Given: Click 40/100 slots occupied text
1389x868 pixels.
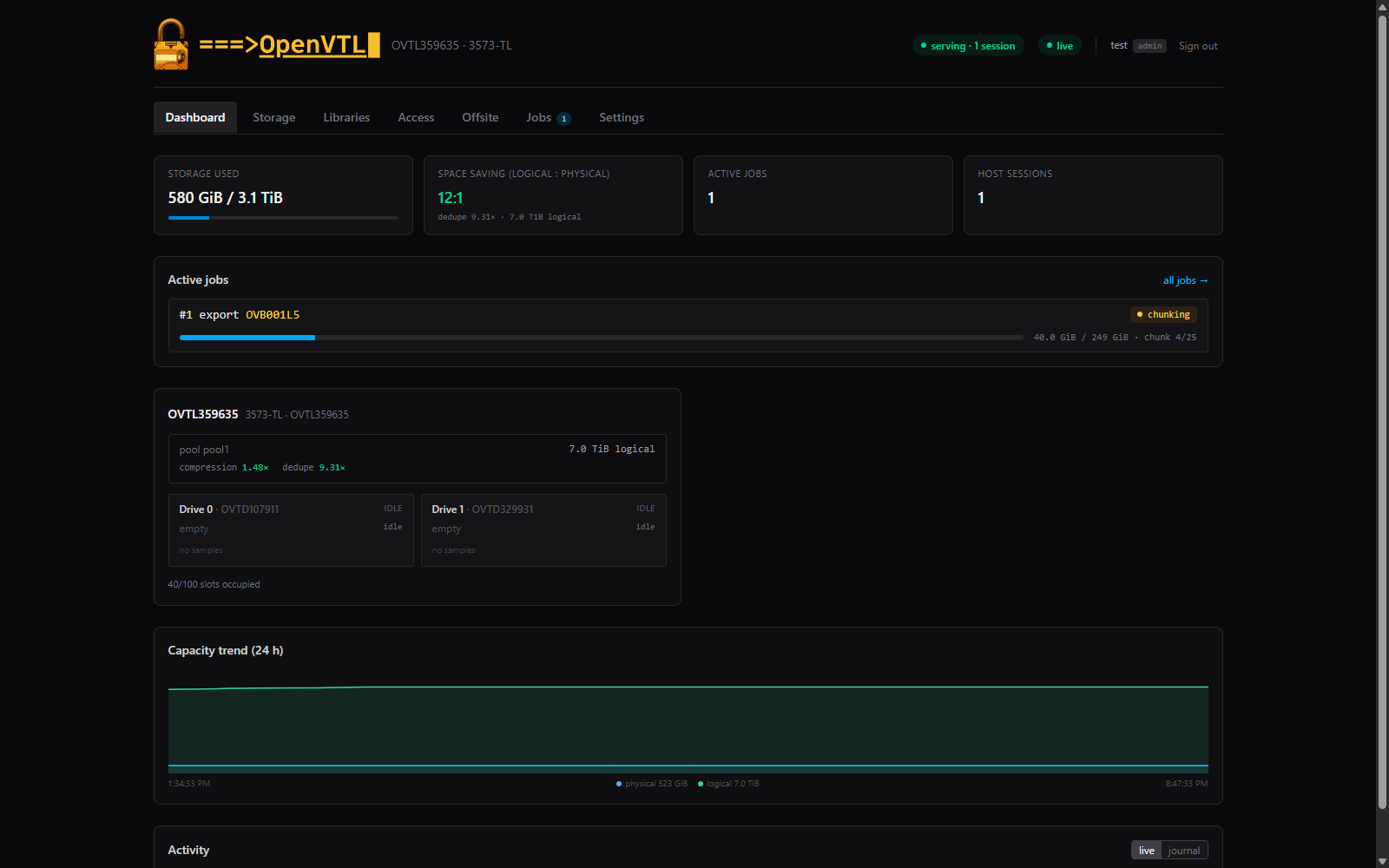Looking at the screenshot, I should tap(214, 584).
